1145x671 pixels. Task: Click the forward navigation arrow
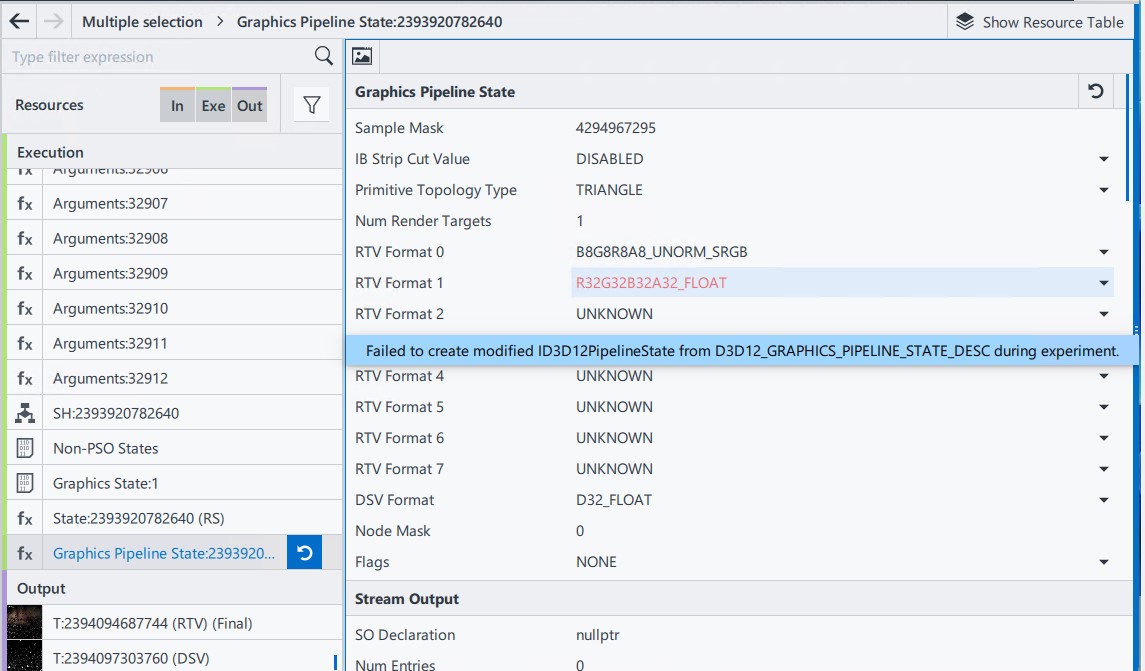point(53,21)
